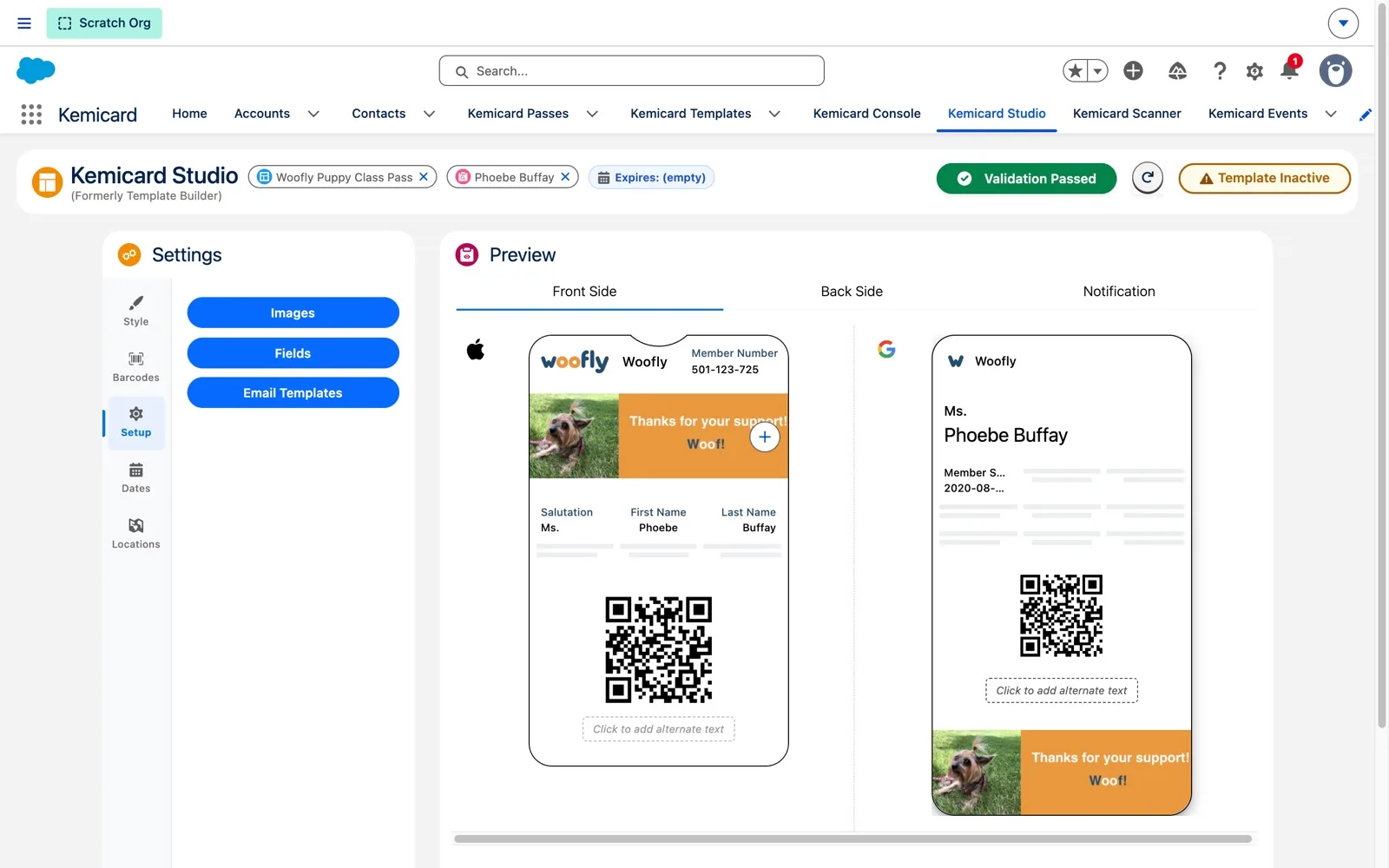Open the Salesforce setup gear menu
Screen dimensions: 1389x868
[1254, 71]
